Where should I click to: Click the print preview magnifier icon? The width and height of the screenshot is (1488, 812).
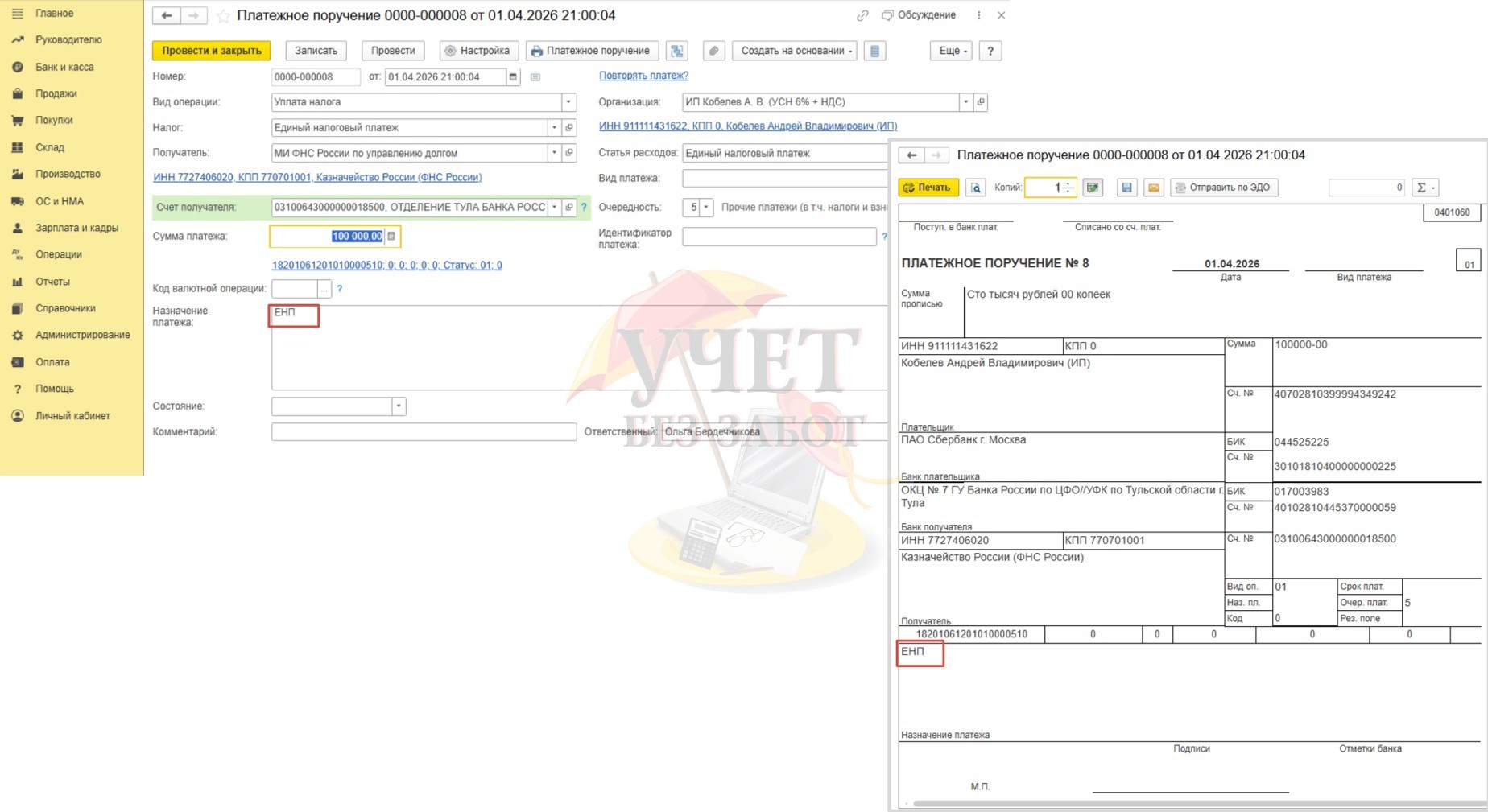coord(975,188)
